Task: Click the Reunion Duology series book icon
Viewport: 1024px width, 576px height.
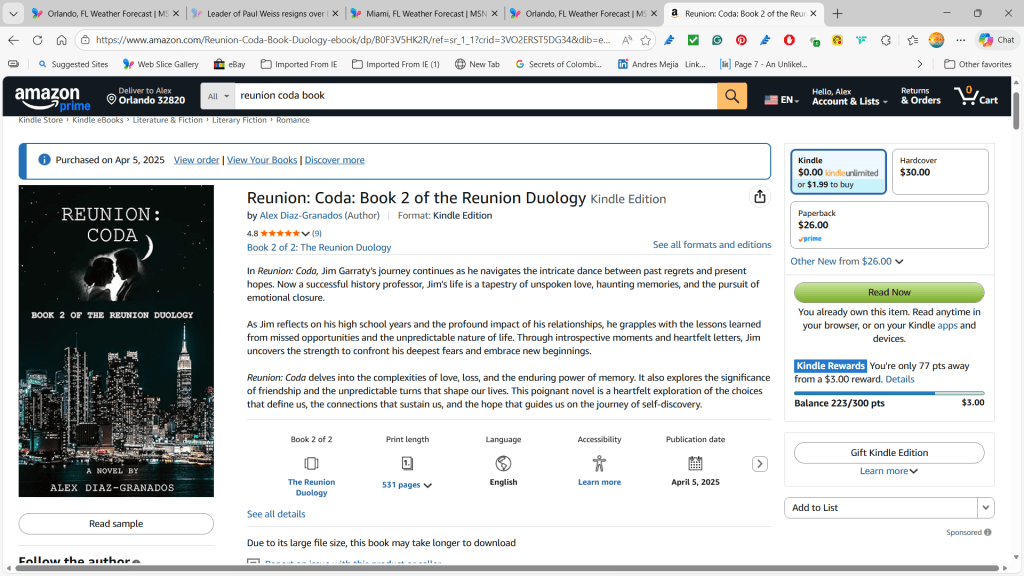Action: click(x=311, y=463)
